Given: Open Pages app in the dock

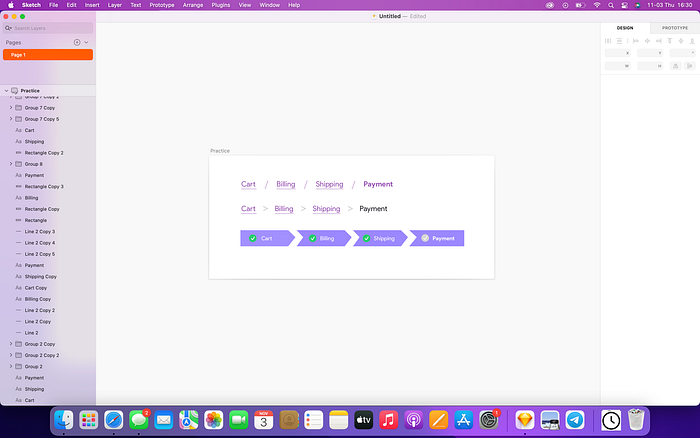Looking at the screenshot, I should (438, 420).
